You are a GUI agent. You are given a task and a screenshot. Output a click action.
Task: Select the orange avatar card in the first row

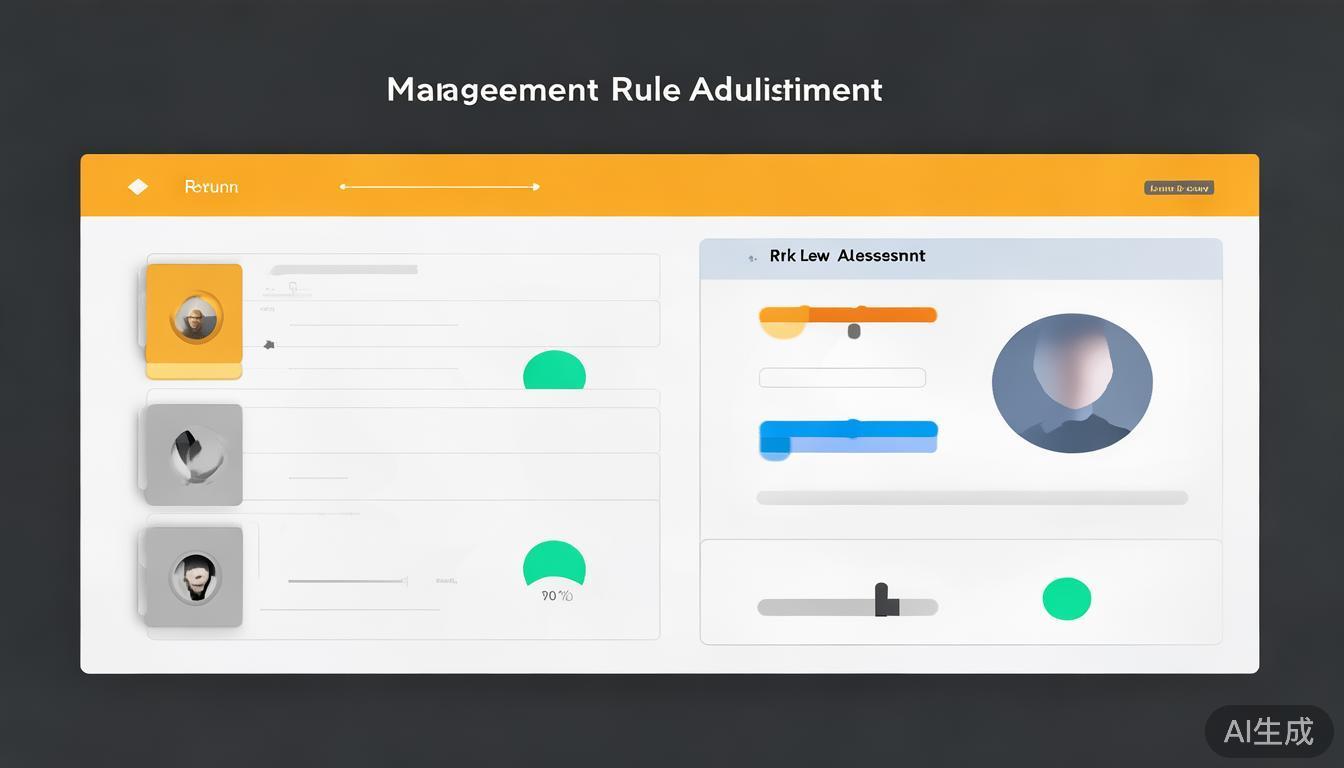pos(194,318)
